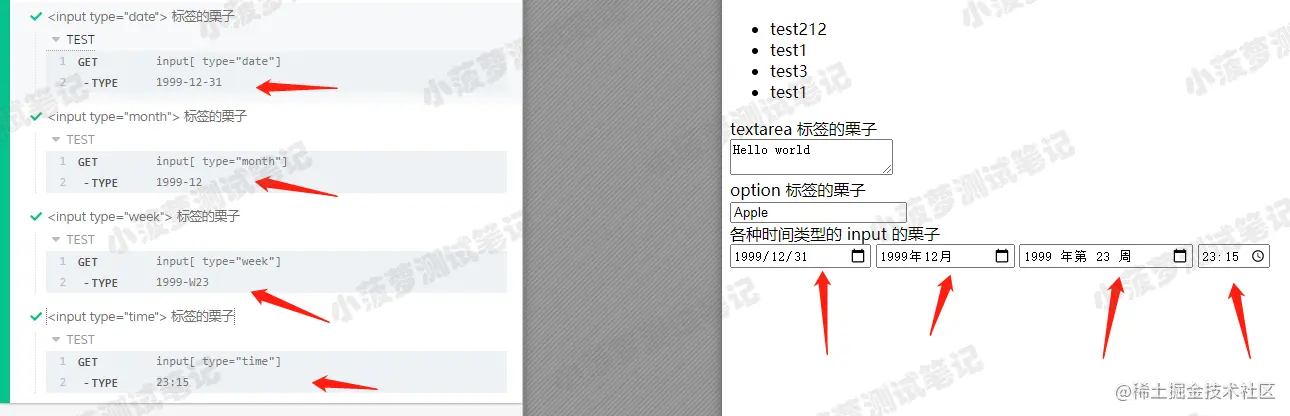1290x416 pixels.
Task: Collapse TEST section under date input test
Action: click(x=56, y=40)
